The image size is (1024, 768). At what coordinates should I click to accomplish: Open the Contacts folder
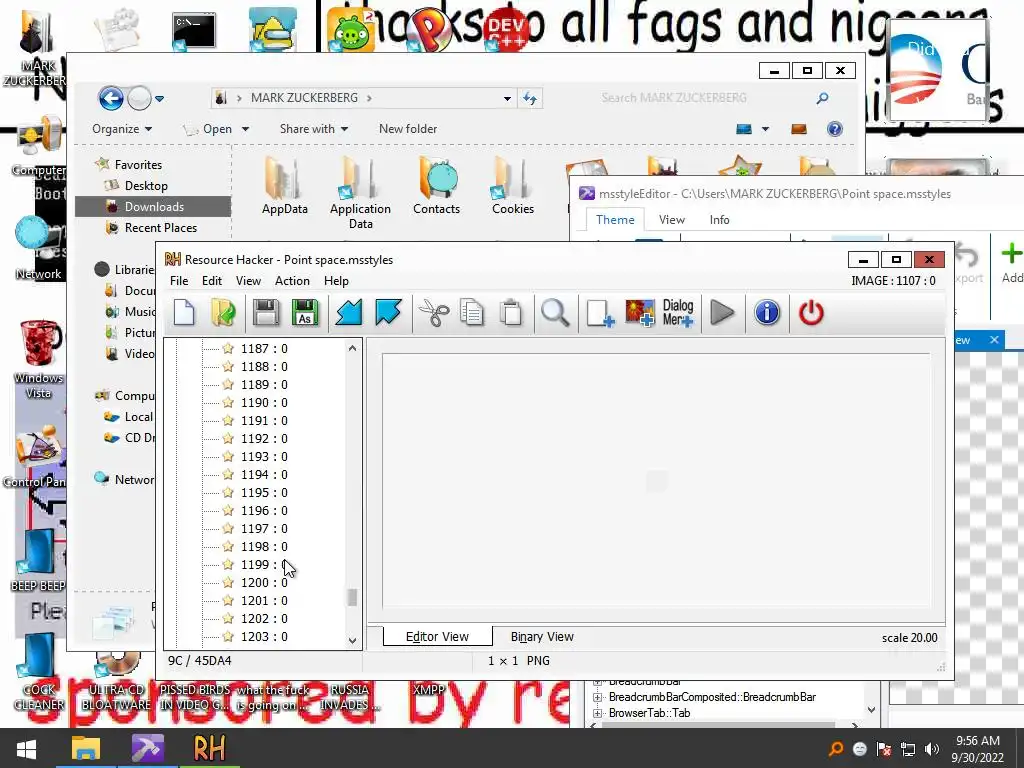click(x=436, y=185)
